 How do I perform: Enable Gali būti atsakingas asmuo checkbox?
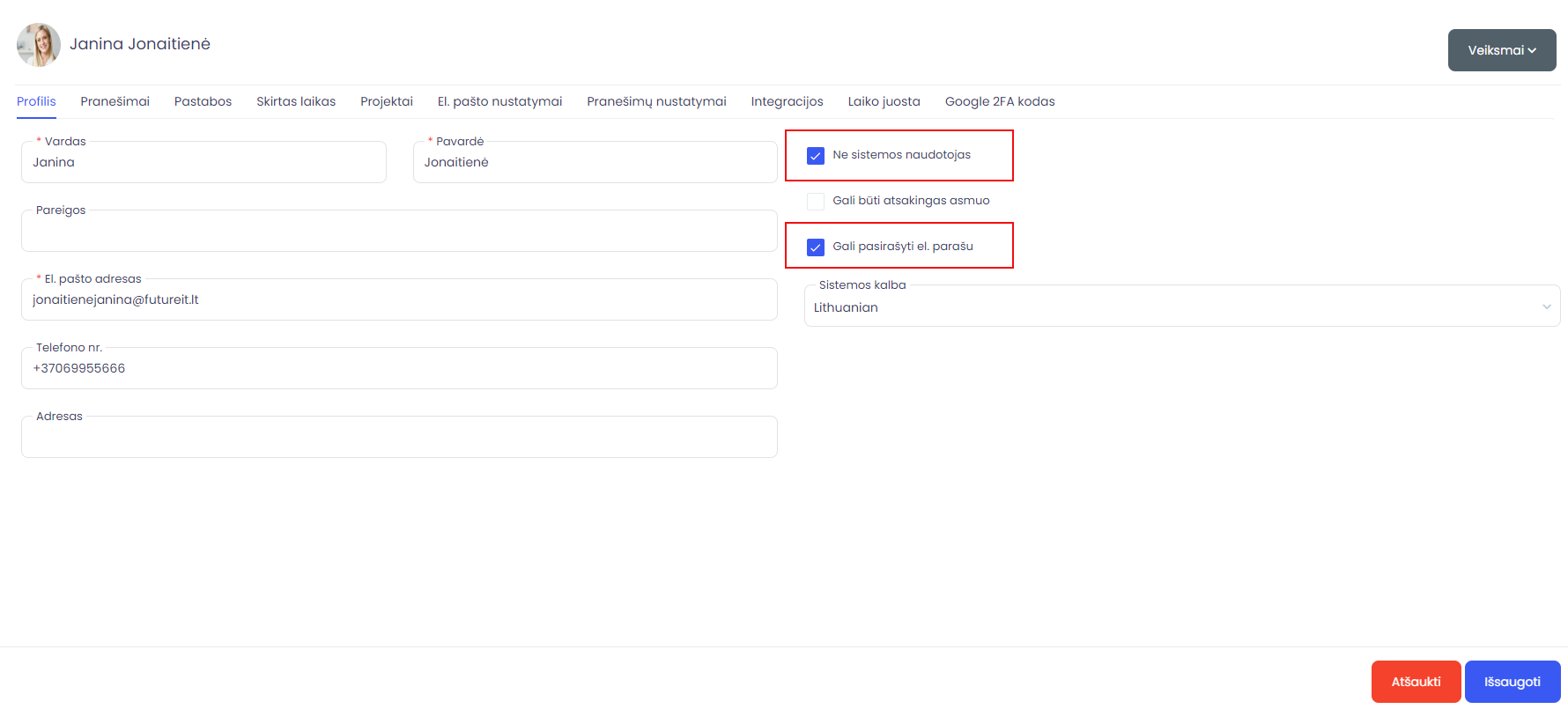tap(816, 202)
